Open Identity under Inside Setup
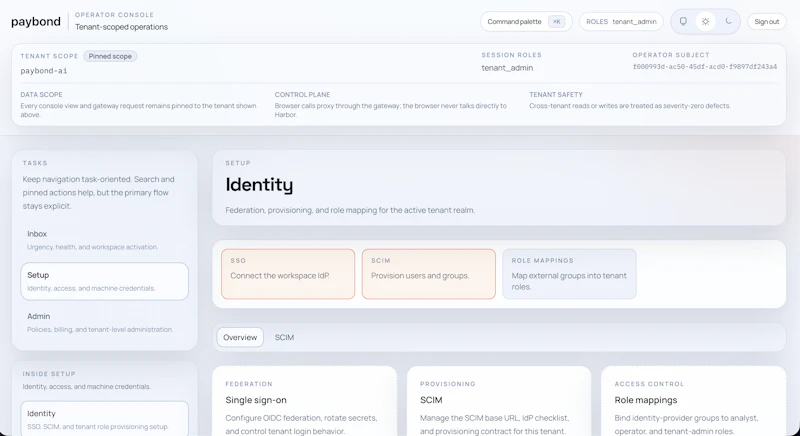800x436 pixels. 105,419
